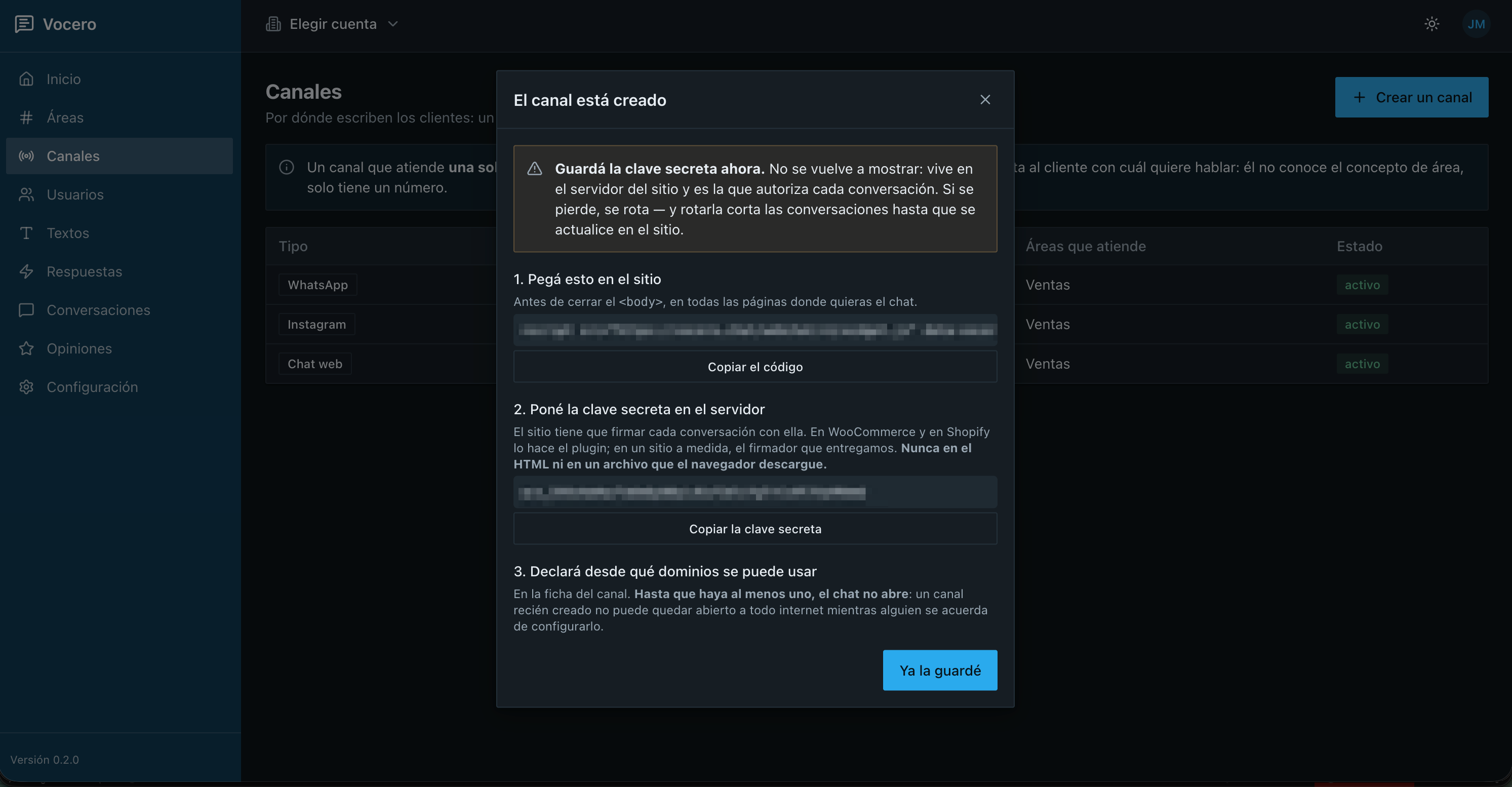Click the Respuestas lightning icon
Viewport: 1512px width, 787px height.
click(26, 271)
